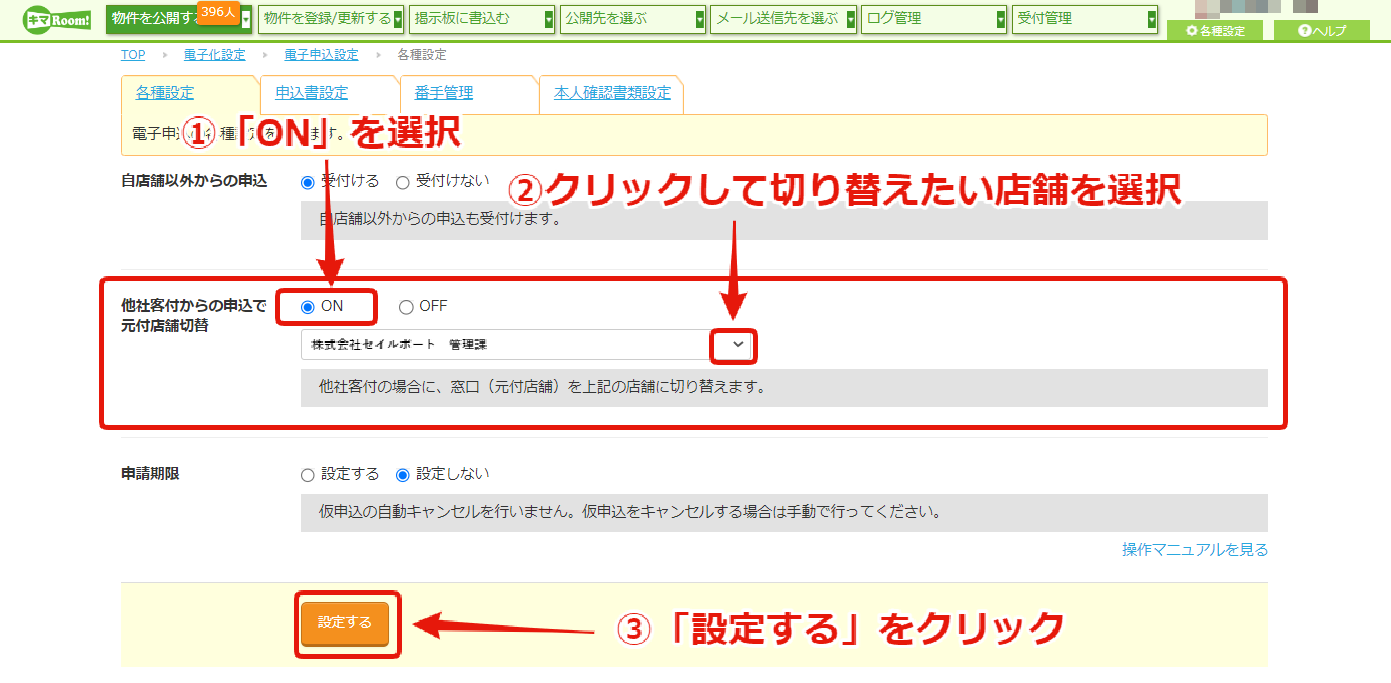This screenshot has width=1391, height=683.
Task: Open the 物件を公開する menu
Action: tap(179, 19)
